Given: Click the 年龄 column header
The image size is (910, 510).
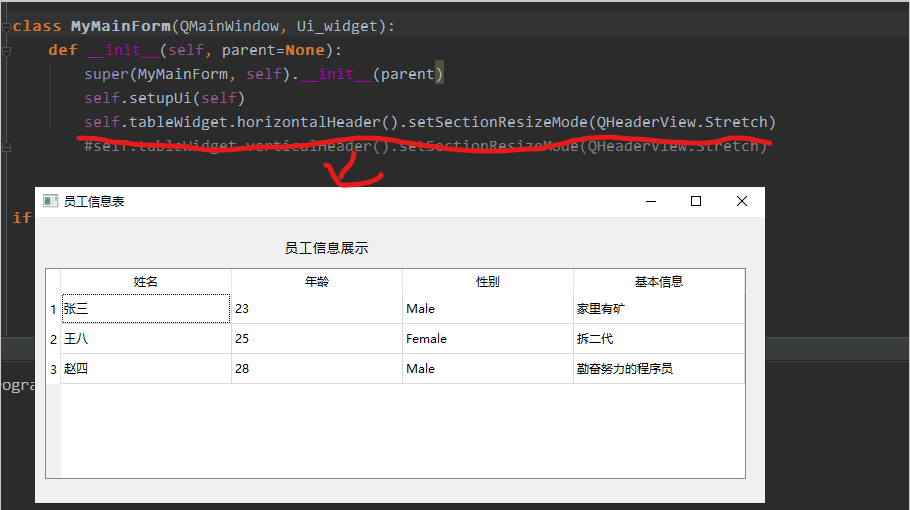Looking at the screenshot, I should tap(317, 281).
